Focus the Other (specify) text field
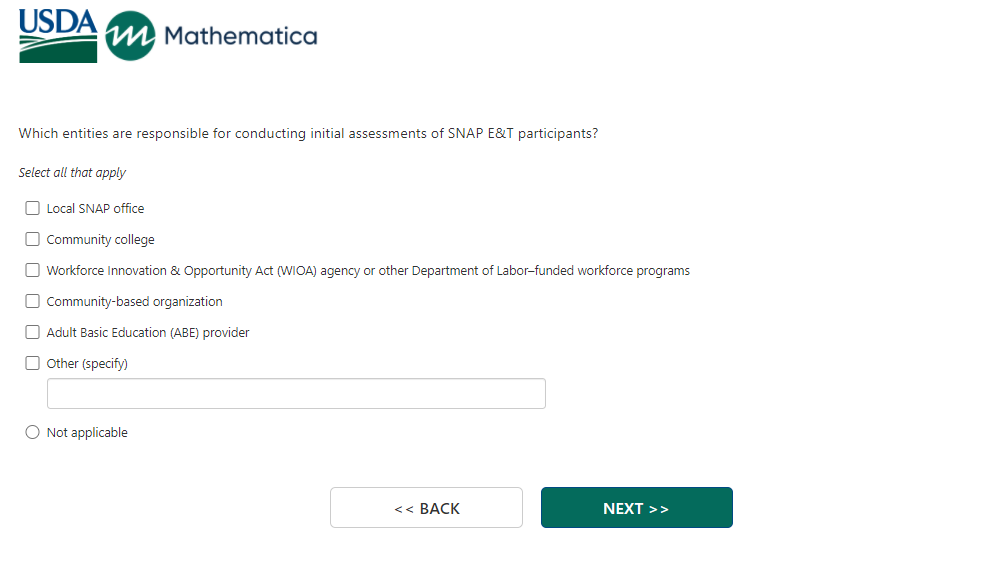This screenshot has width=998, height=574. point(296,394)
